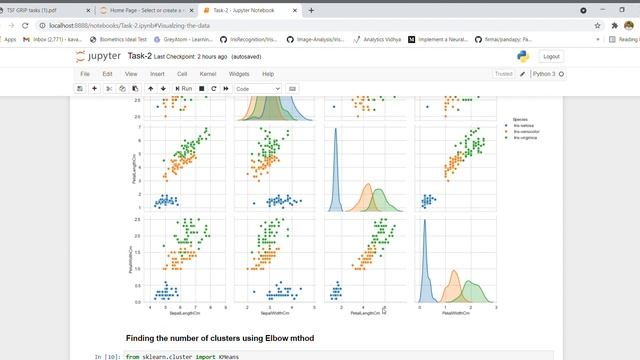640x360 pixels.
Task: Open the File menu
Action: click(85, 74)
